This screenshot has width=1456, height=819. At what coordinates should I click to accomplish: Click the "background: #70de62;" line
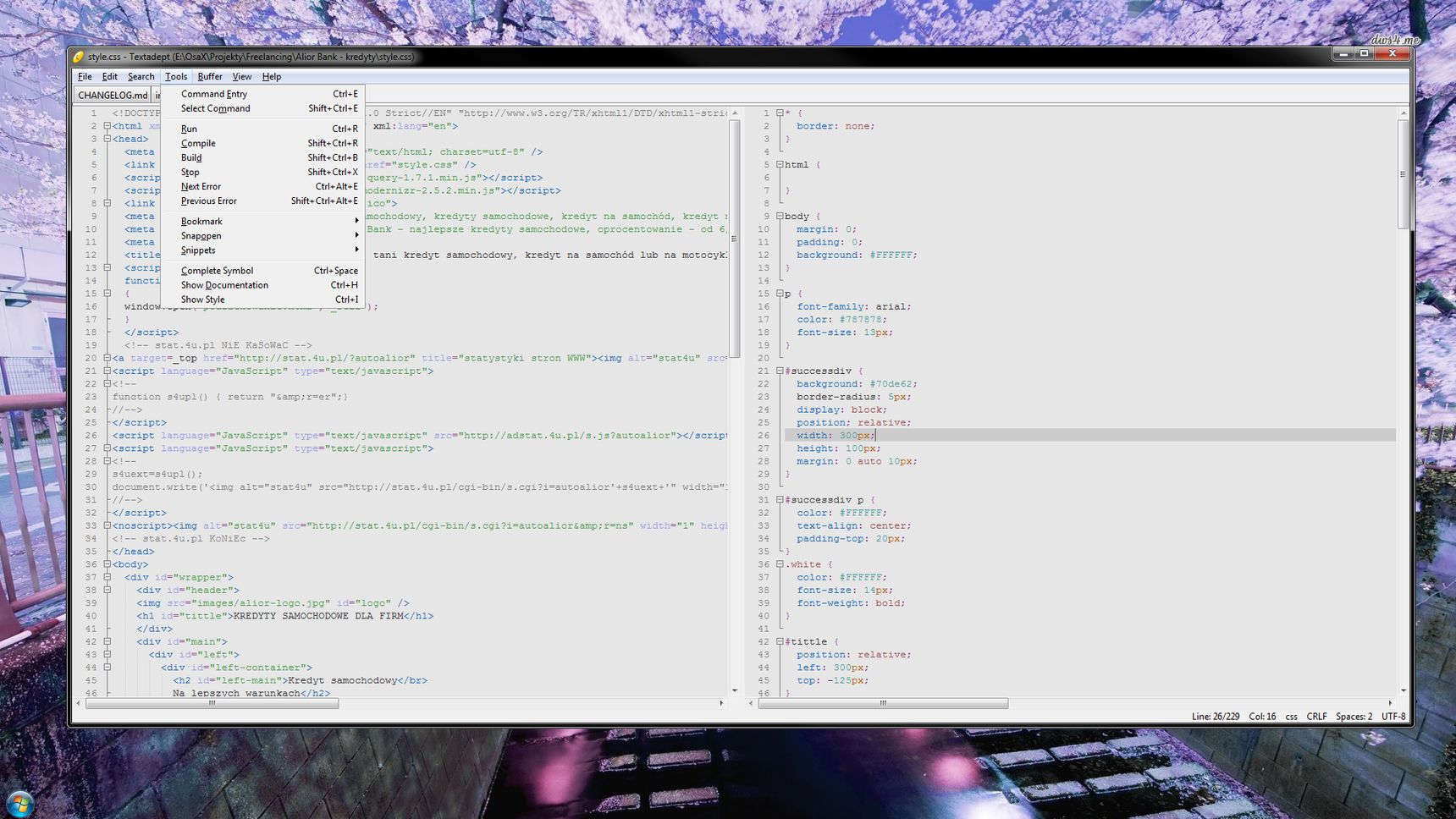click(x=857, y=384)
